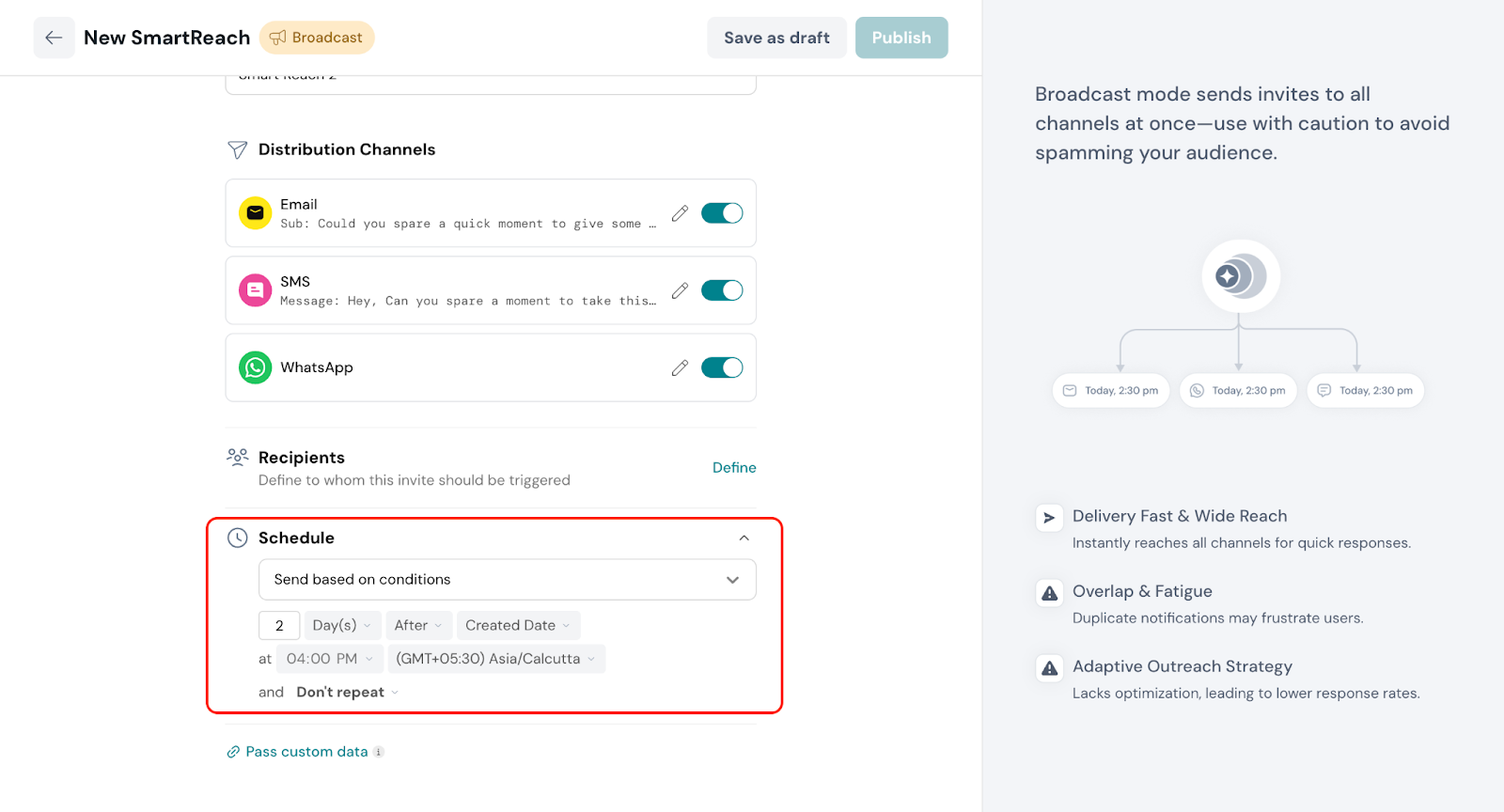
Task: Open the Don't repeat recurrence dropdown
Action: (x=347, y=693)
